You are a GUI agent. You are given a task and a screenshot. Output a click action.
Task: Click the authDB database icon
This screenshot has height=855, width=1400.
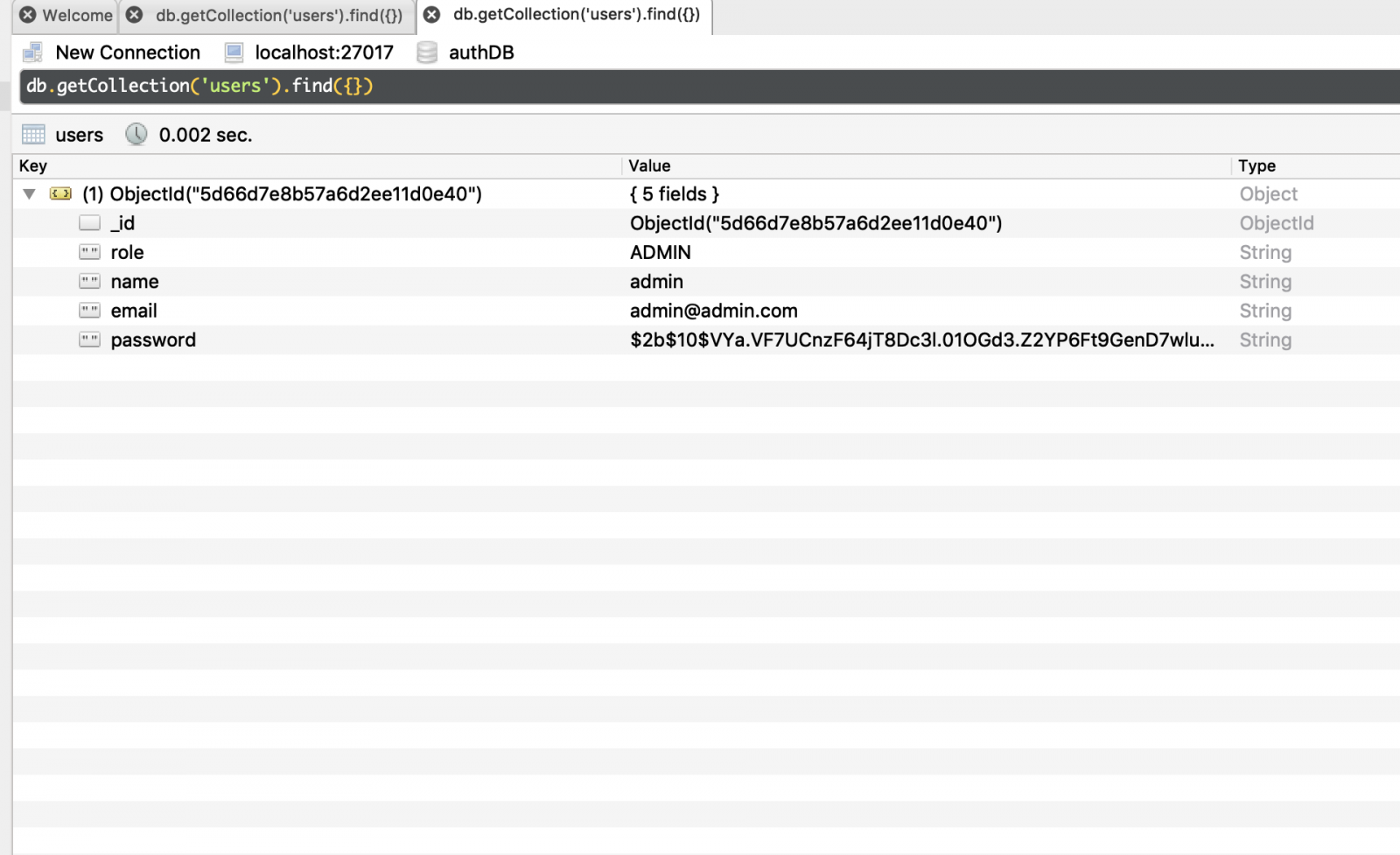[428, 53]
